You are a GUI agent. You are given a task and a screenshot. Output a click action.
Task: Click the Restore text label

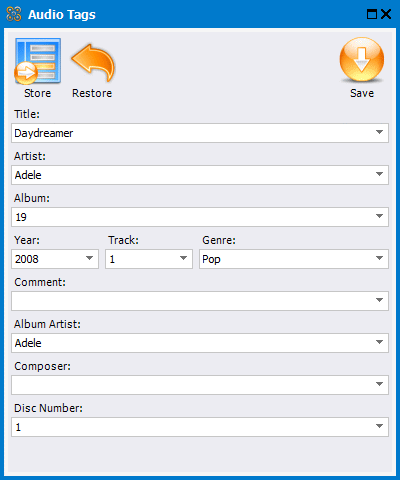tap(92, 93)
